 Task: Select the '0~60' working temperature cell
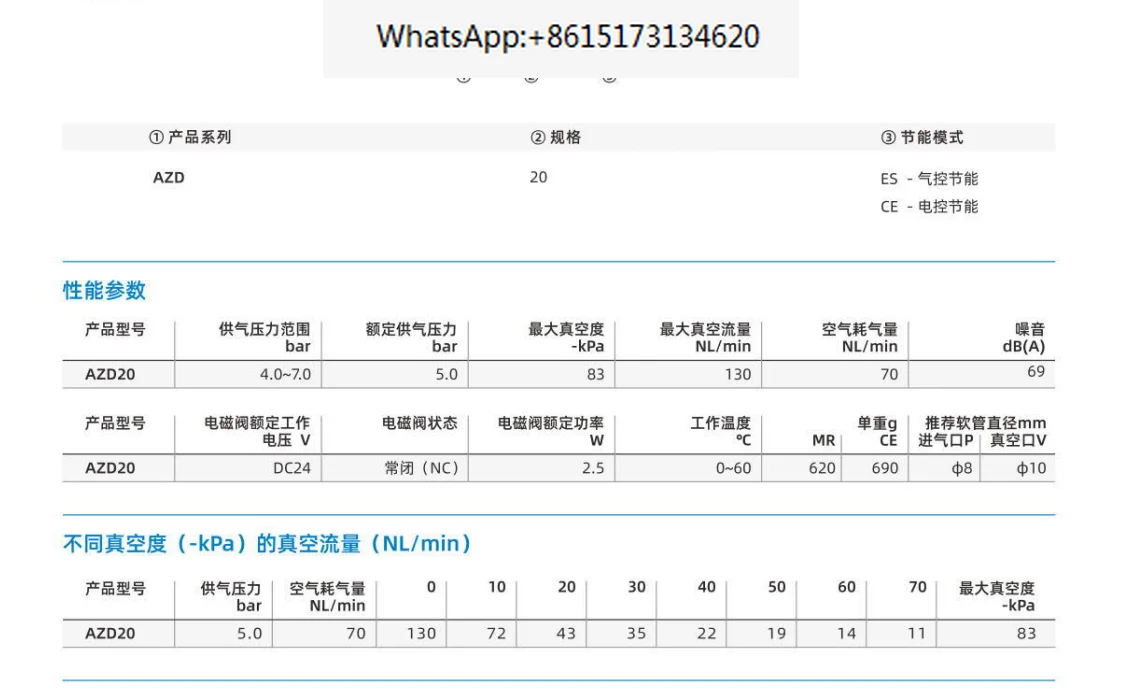pos(733,468)
